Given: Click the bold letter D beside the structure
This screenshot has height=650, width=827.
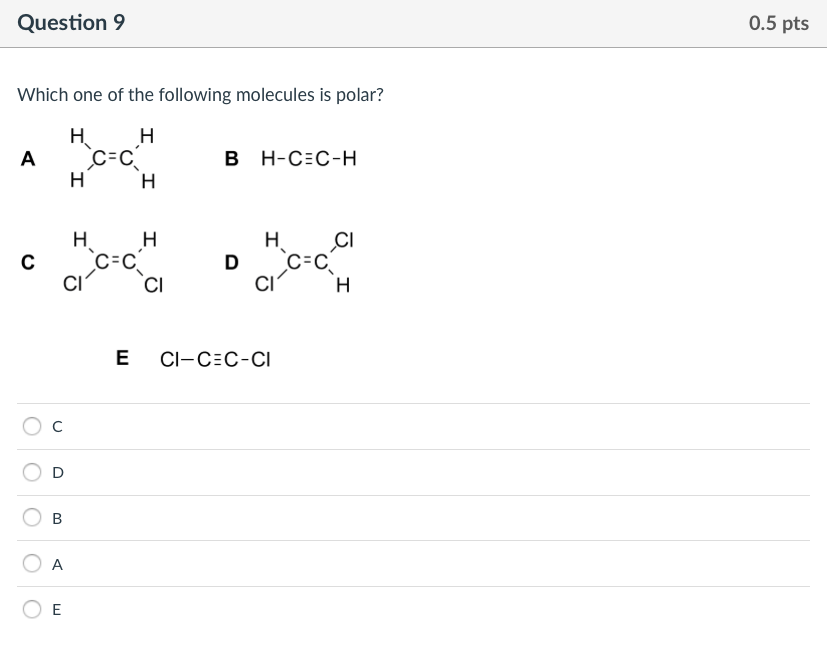Looking at the screenshot, I should click(232, 263).
